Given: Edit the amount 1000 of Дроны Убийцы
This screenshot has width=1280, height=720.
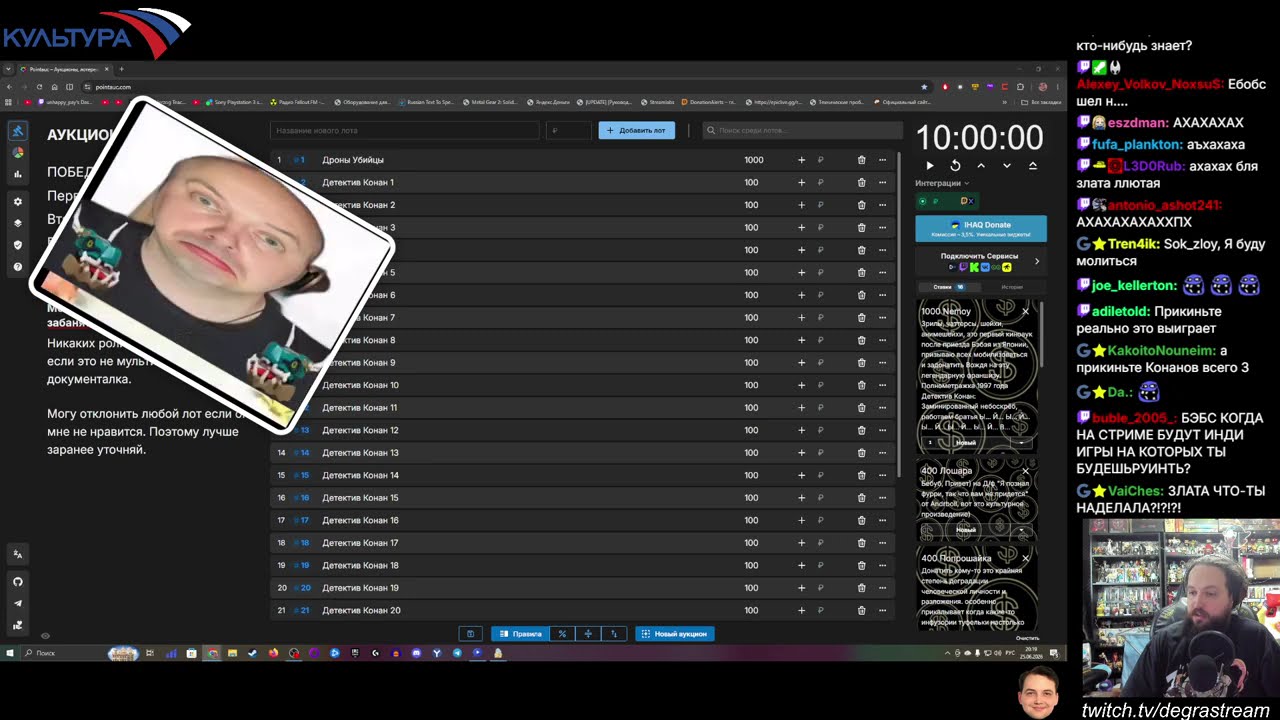Looking at the screenshot, I should (x=754, y=160).
